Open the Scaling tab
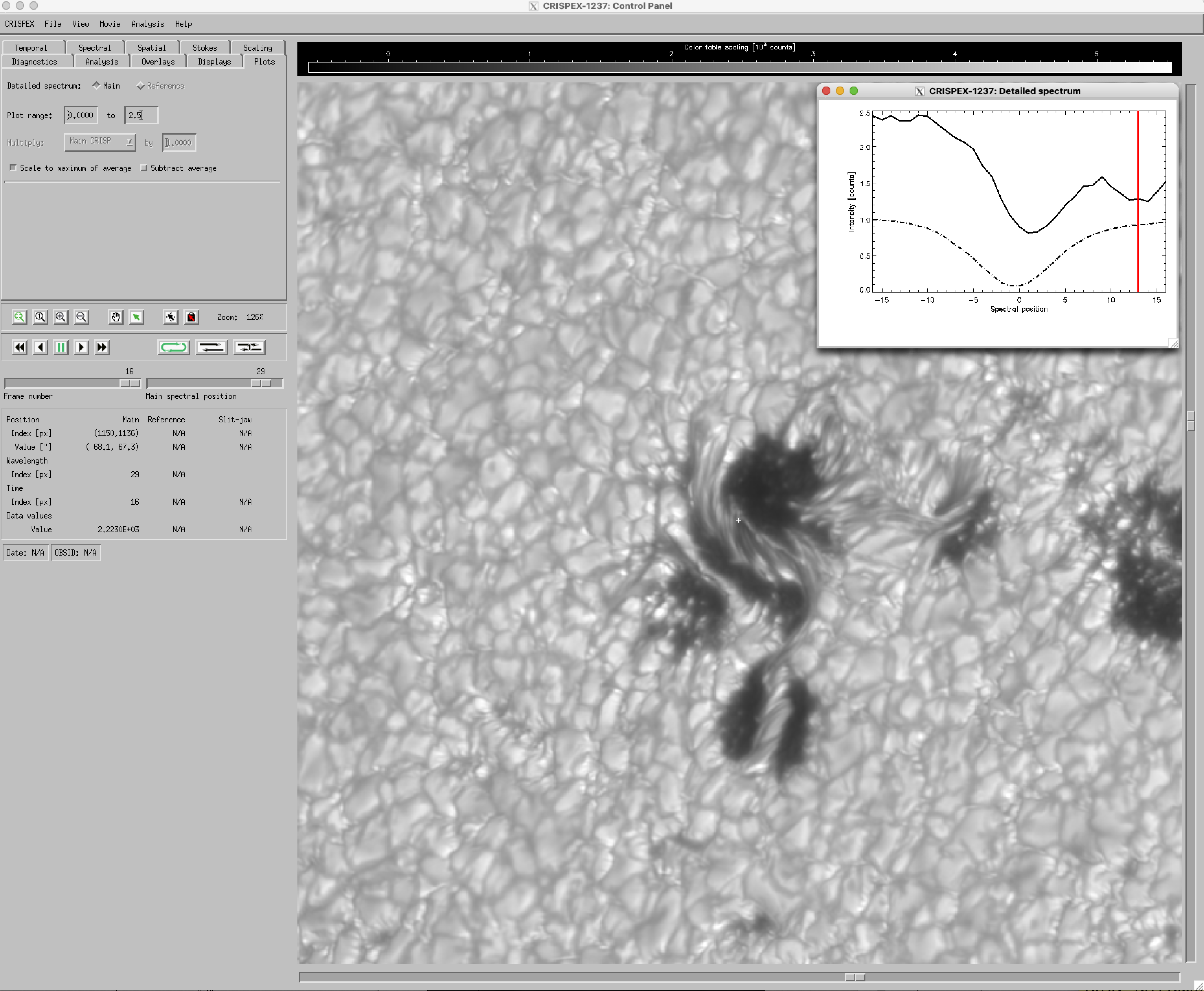 pyautogui.click(x=258, y=48)
